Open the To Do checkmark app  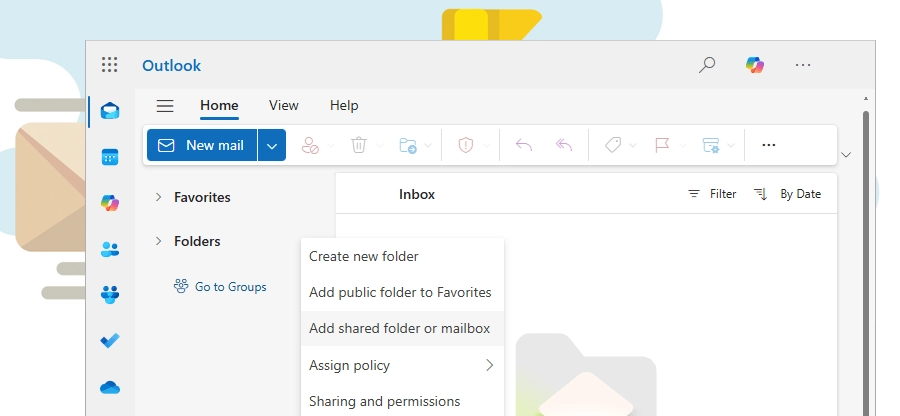[110, 341]
